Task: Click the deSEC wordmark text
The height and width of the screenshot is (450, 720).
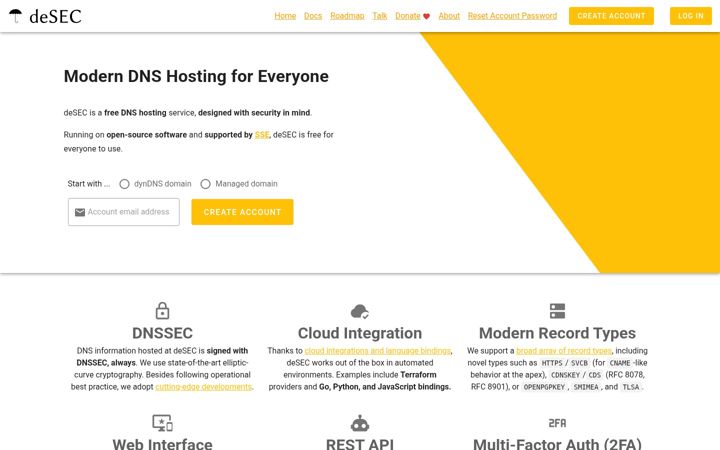Action: tap(55, 17)
